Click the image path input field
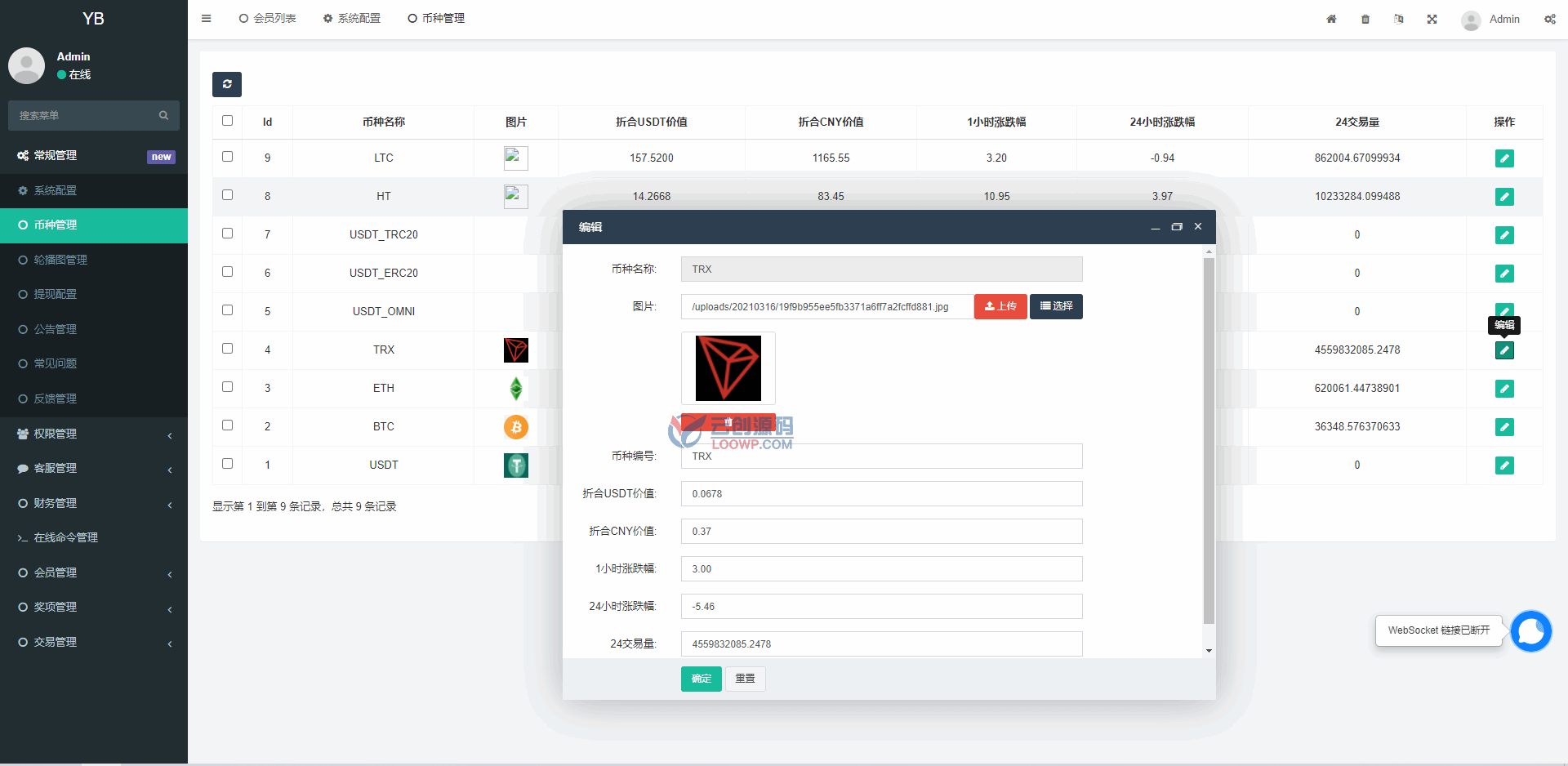This screenshot has height=766, width=1568. 827,306
